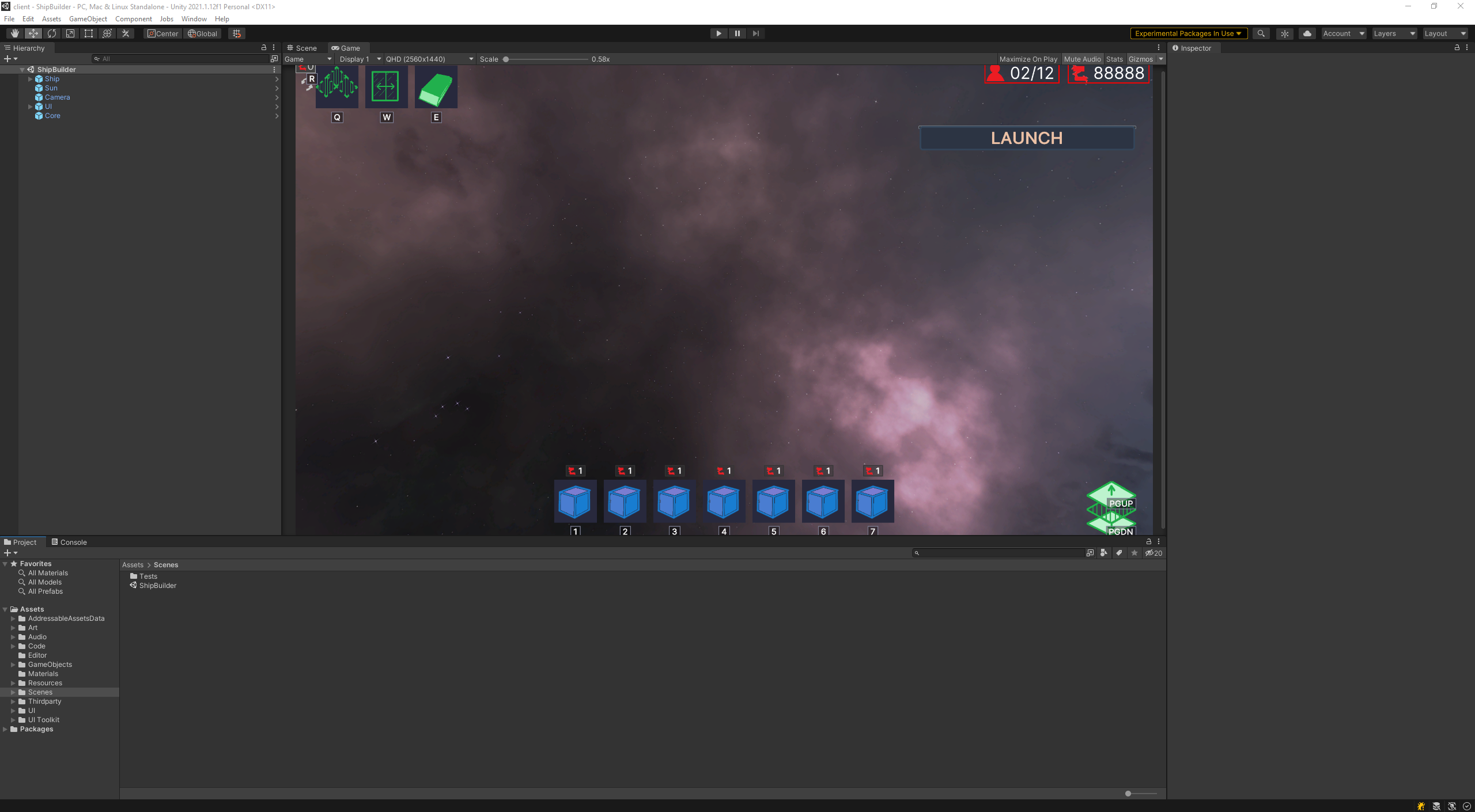The image size is (1475, 812).
Task: Click the cloud services icon
Action: click(1307, 33)
